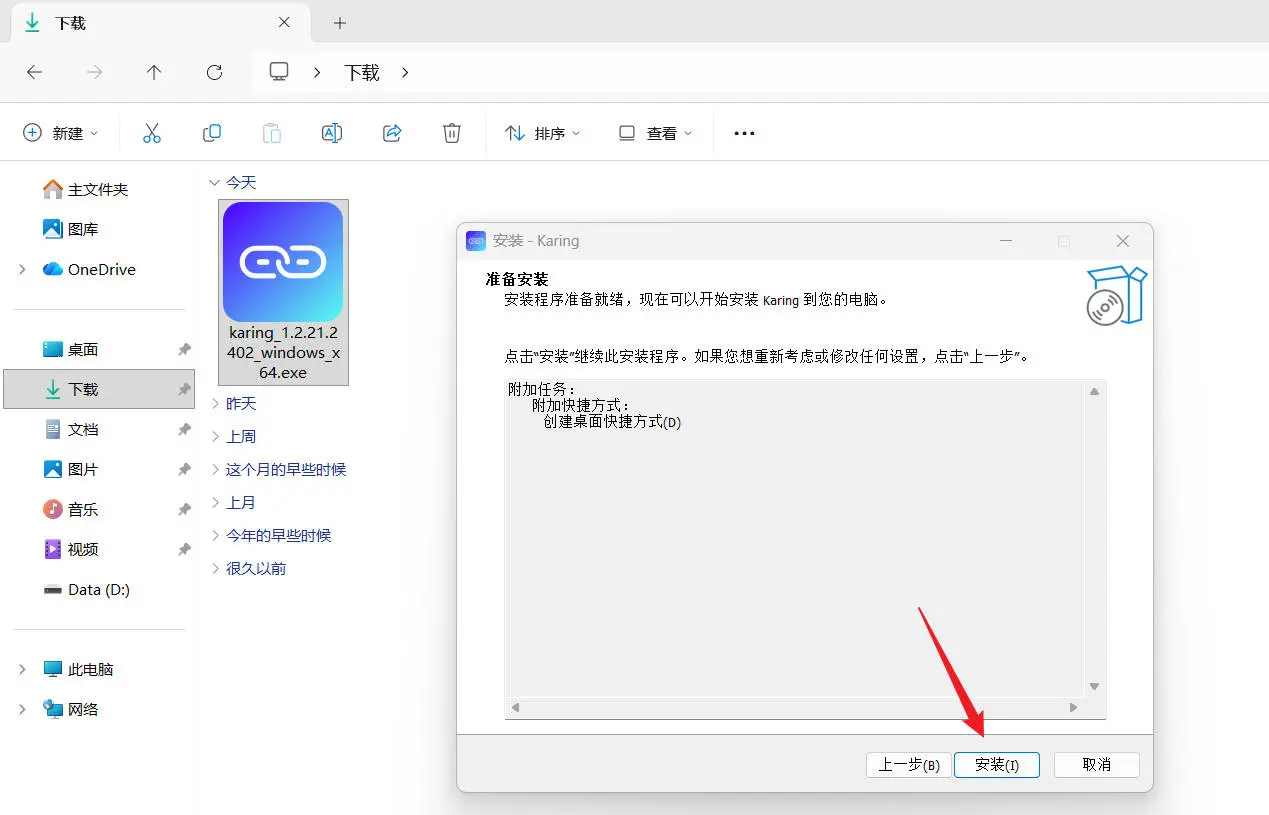
Task: Click the summary box scroll-left arrow
Action: pyautogui.click(x=515, y=707)
